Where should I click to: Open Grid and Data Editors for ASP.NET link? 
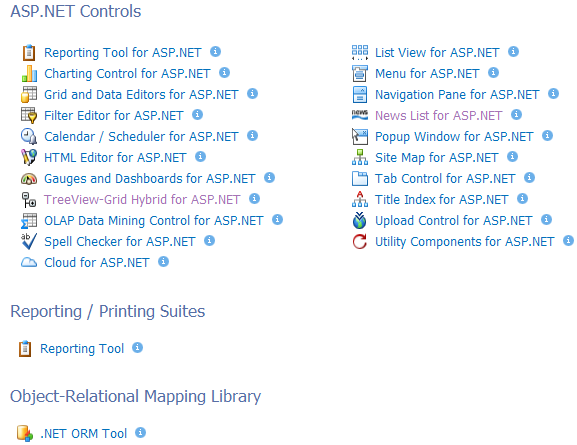[141, 95]
